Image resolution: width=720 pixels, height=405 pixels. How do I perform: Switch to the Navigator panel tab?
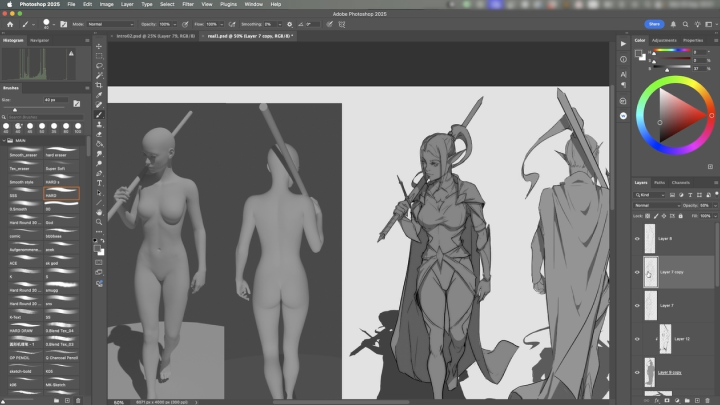[x=40, y=40]
